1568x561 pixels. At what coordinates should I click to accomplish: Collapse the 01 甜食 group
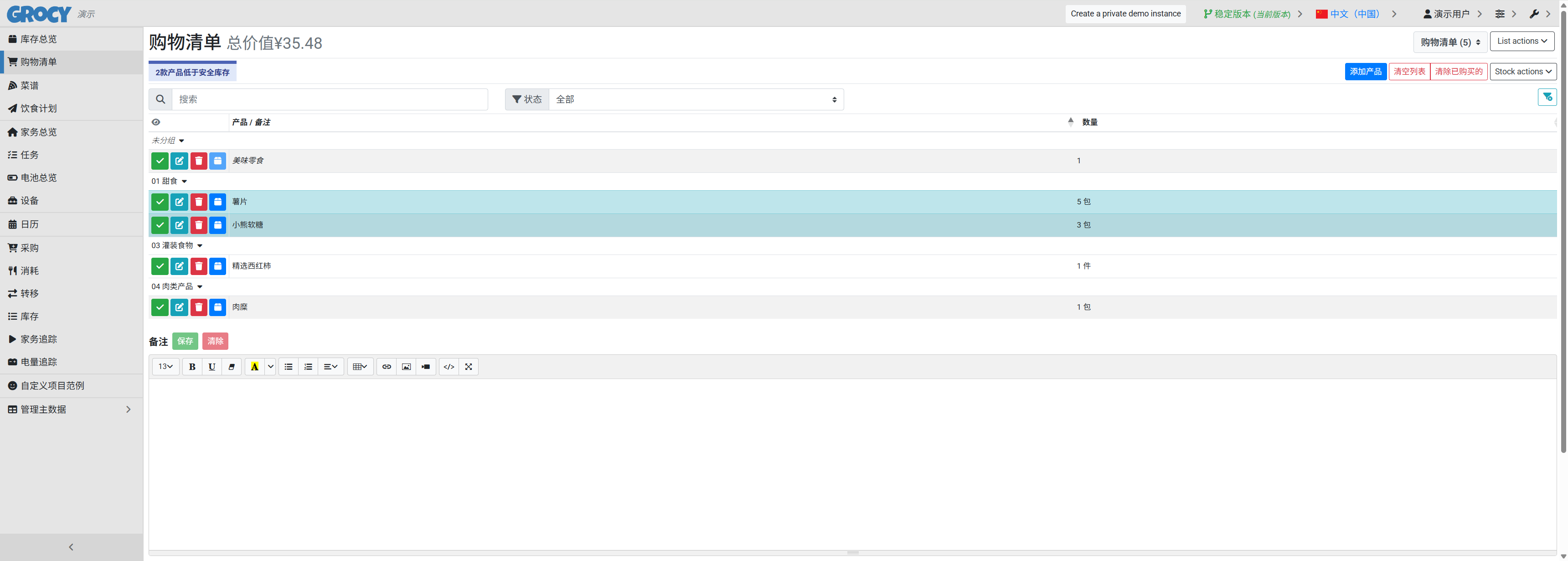(x=184, y=182)
